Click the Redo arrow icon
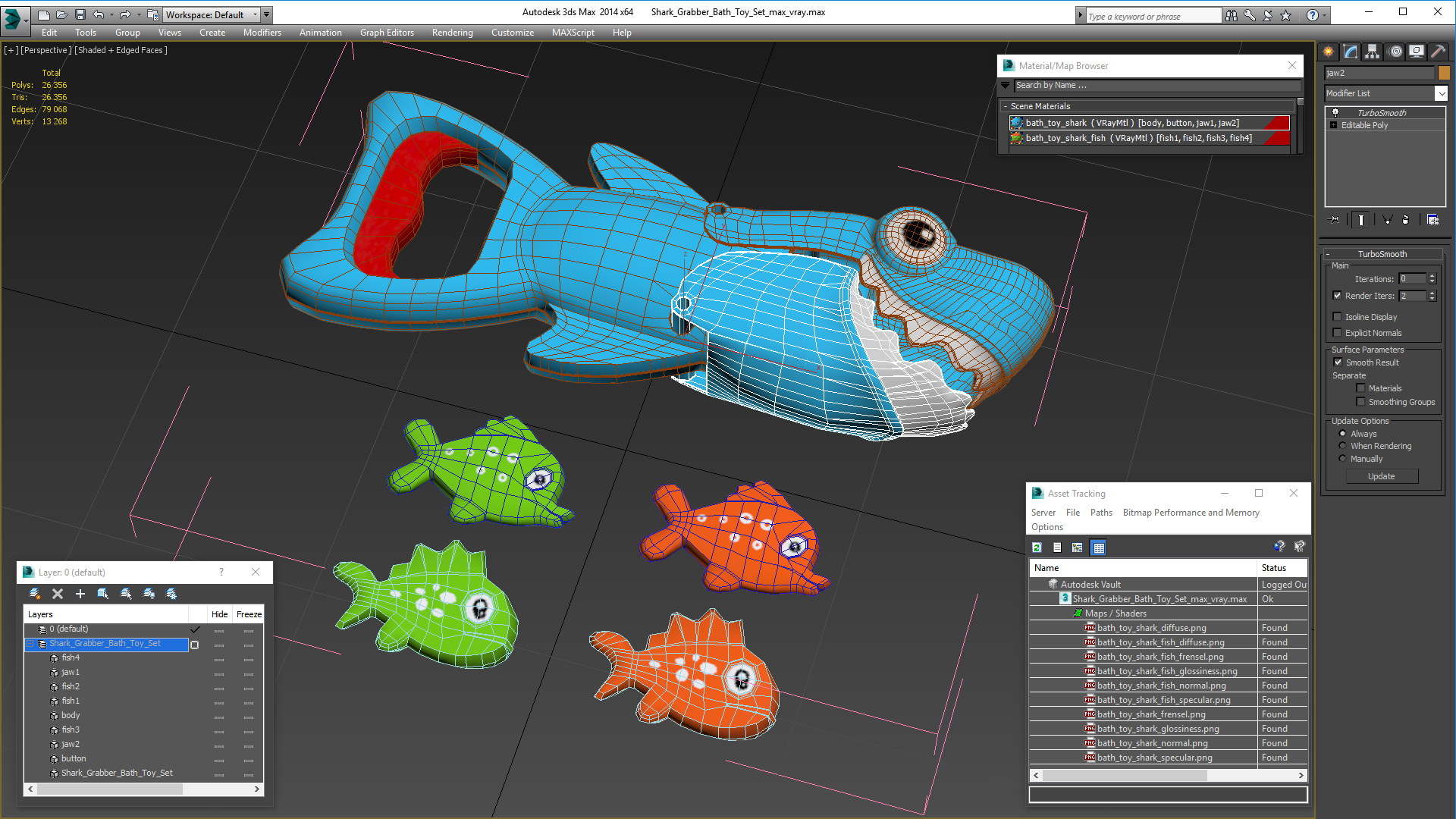The height and width of the screenshot is (819, 1456). (125, 14)
